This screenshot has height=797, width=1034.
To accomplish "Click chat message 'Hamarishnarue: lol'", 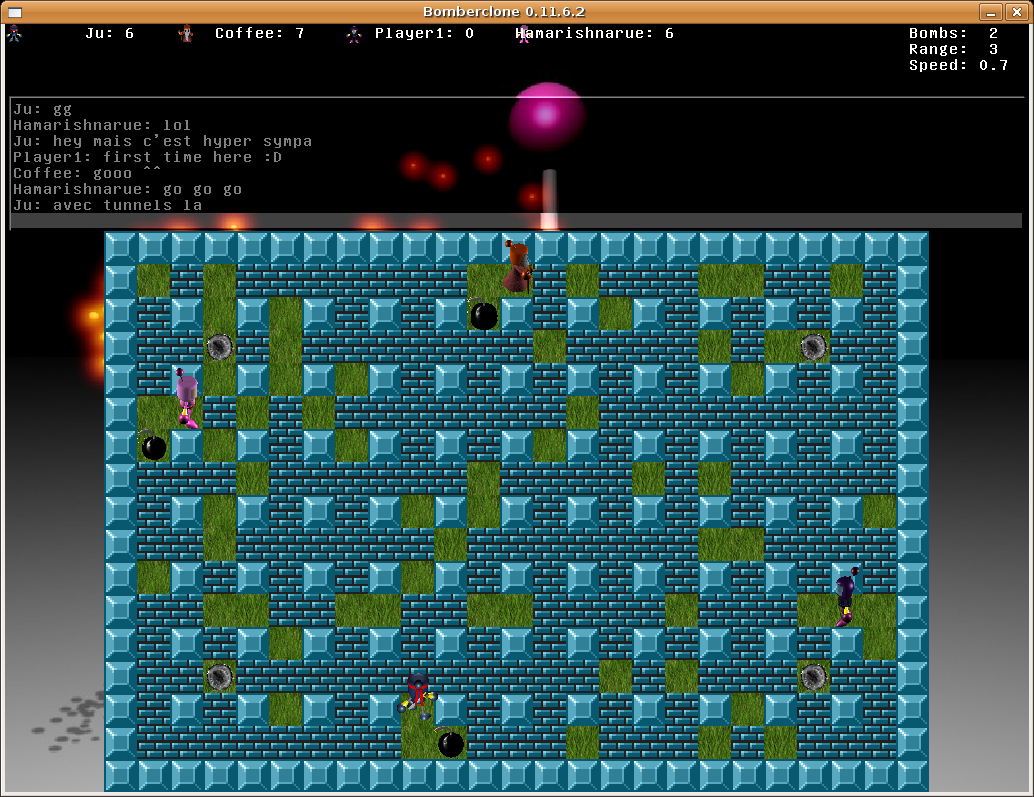I will [102, 125].
